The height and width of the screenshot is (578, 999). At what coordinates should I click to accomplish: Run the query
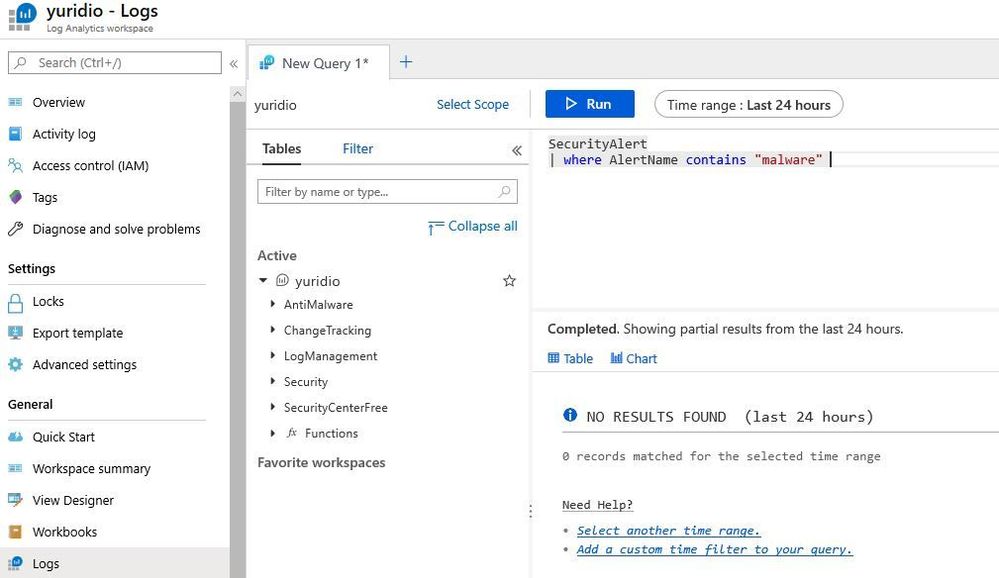click(590, 104)
